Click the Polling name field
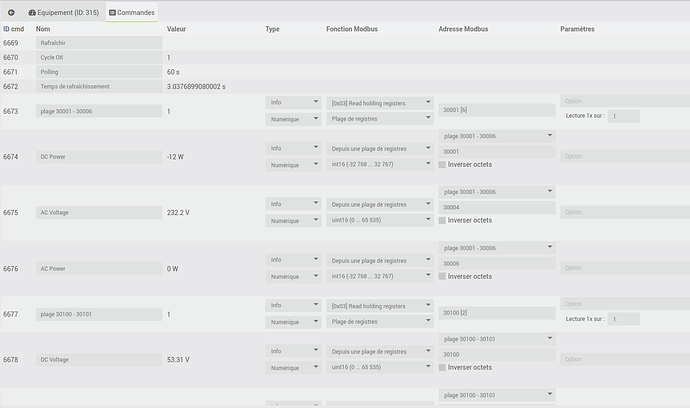 tap(99, 72)
